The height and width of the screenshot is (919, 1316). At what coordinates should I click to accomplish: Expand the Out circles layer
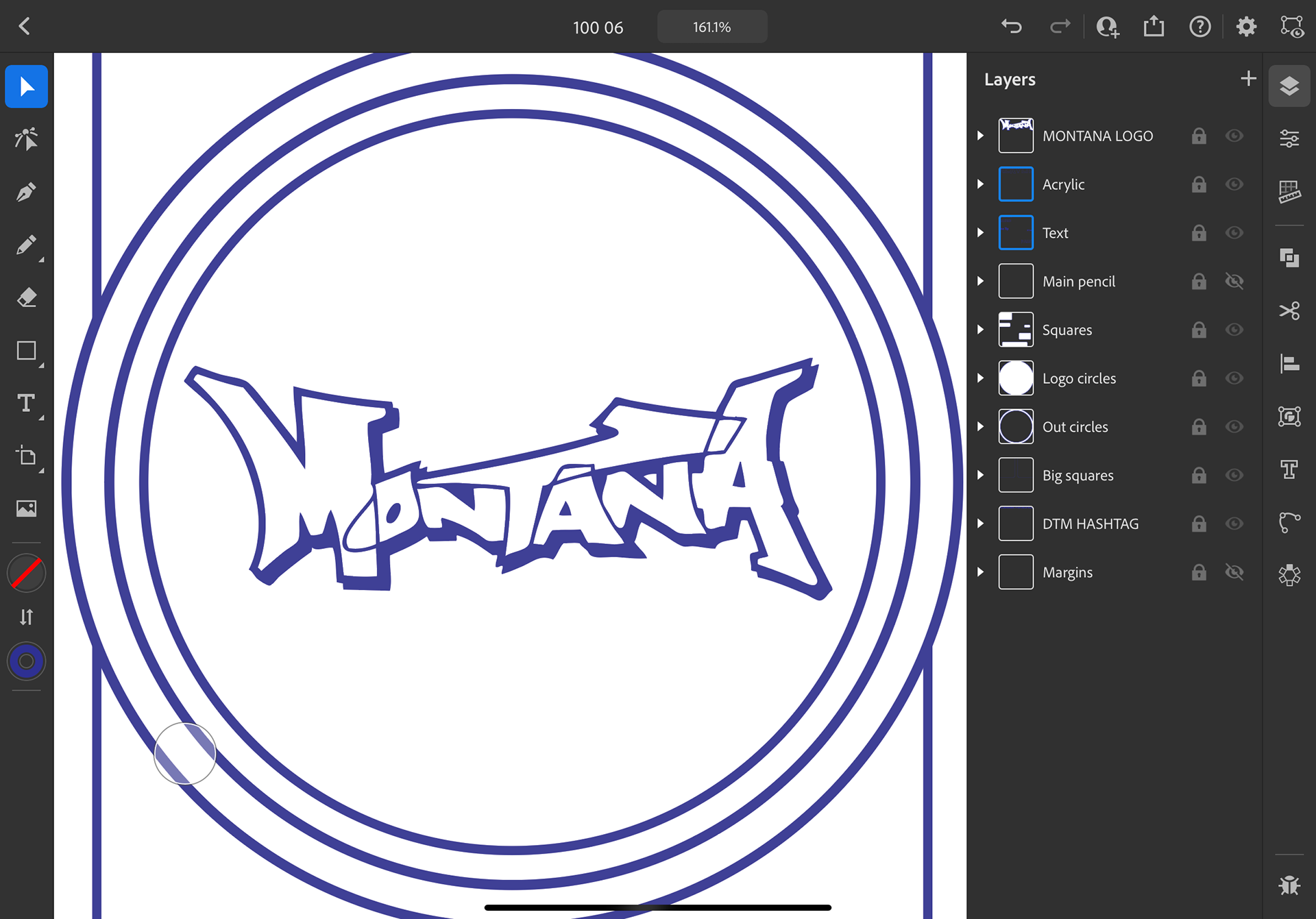981,427
